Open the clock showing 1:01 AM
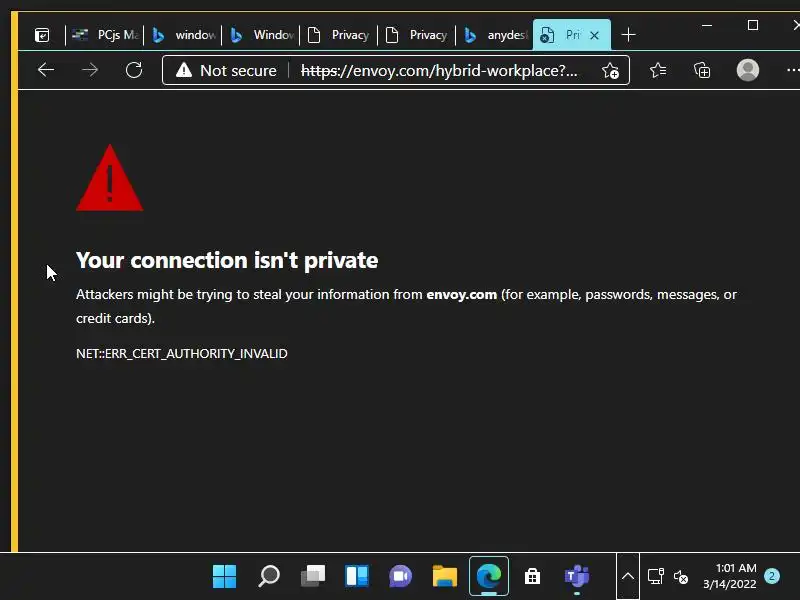Image resolution: width=800 pixels, height=600 pixels. (730, 576)
